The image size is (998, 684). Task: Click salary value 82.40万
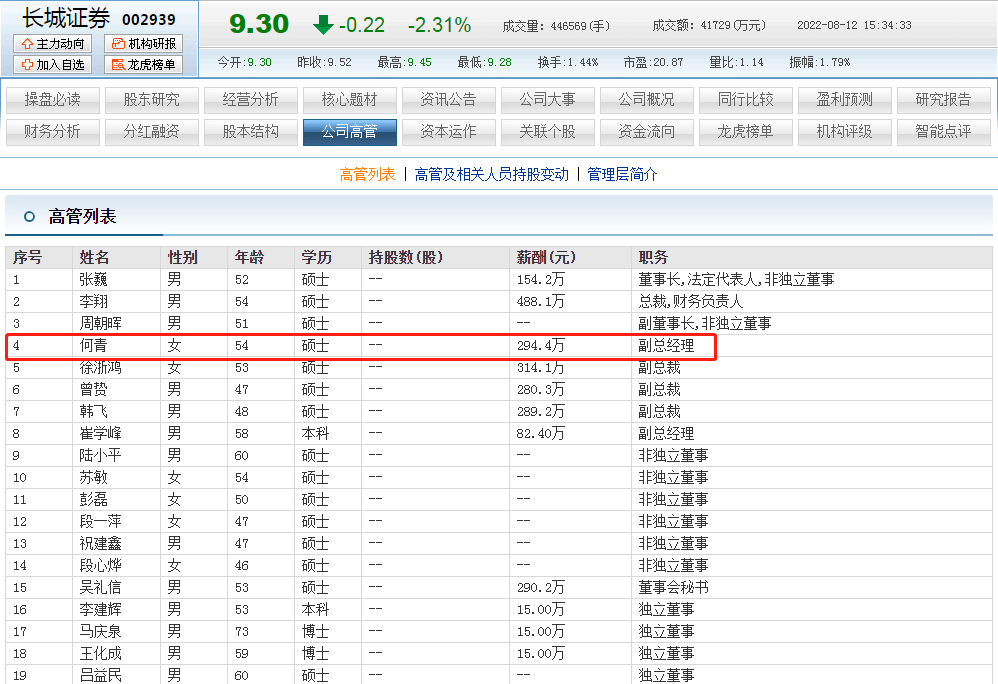pos(540,433)
